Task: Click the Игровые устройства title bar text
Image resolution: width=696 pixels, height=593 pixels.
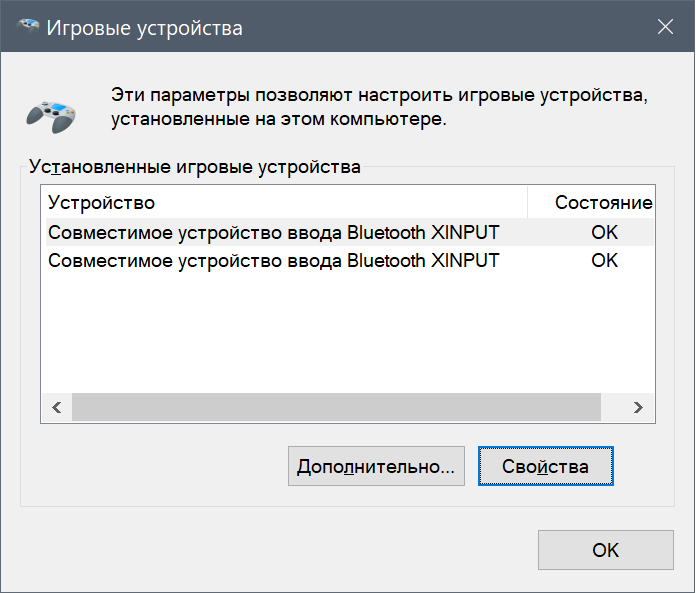Action: click(145, 27)
